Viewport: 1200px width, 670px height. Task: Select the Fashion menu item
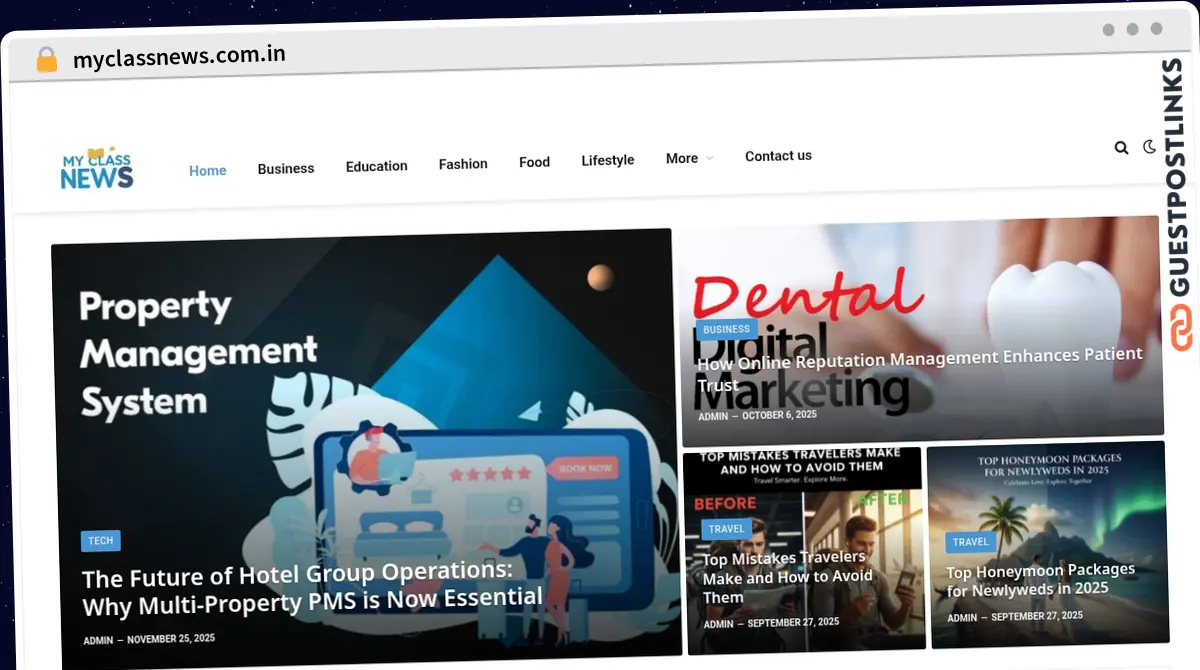463,164
